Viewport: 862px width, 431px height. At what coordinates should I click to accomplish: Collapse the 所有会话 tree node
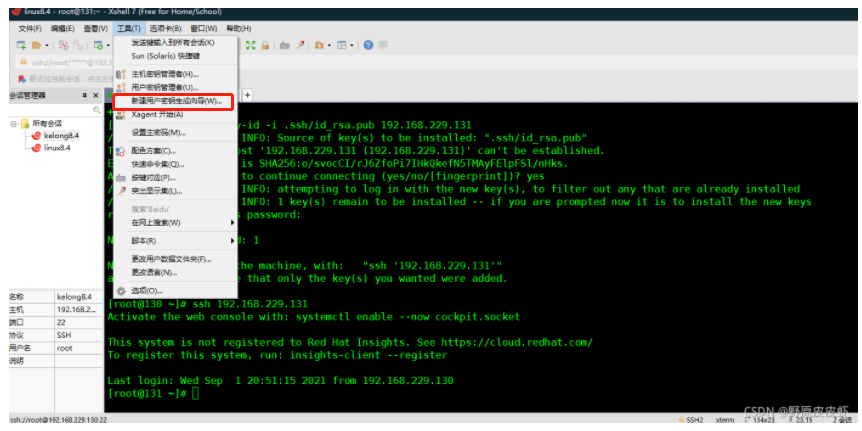(14, 124)
